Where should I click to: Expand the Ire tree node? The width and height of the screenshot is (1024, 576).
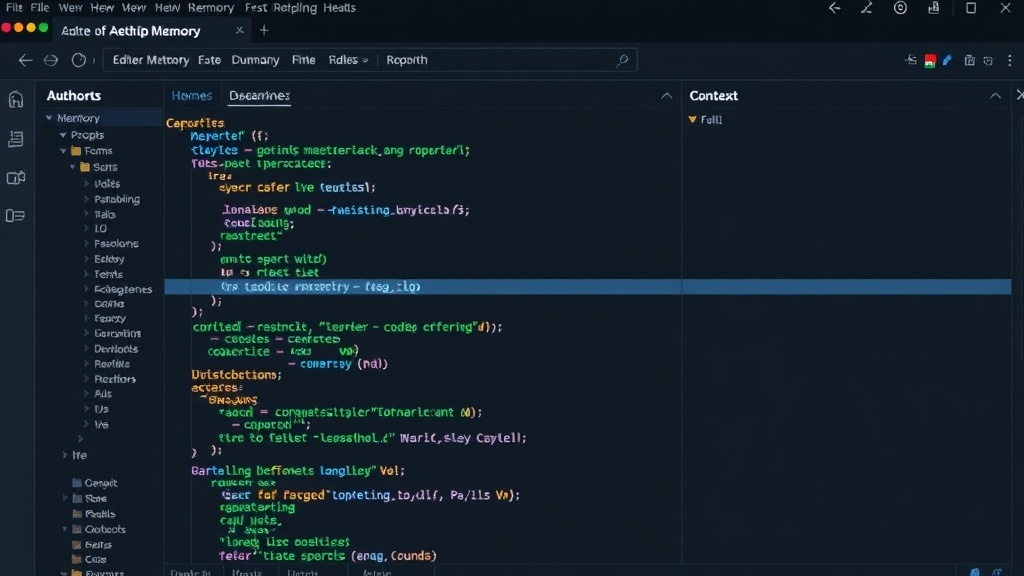point(64,455)
